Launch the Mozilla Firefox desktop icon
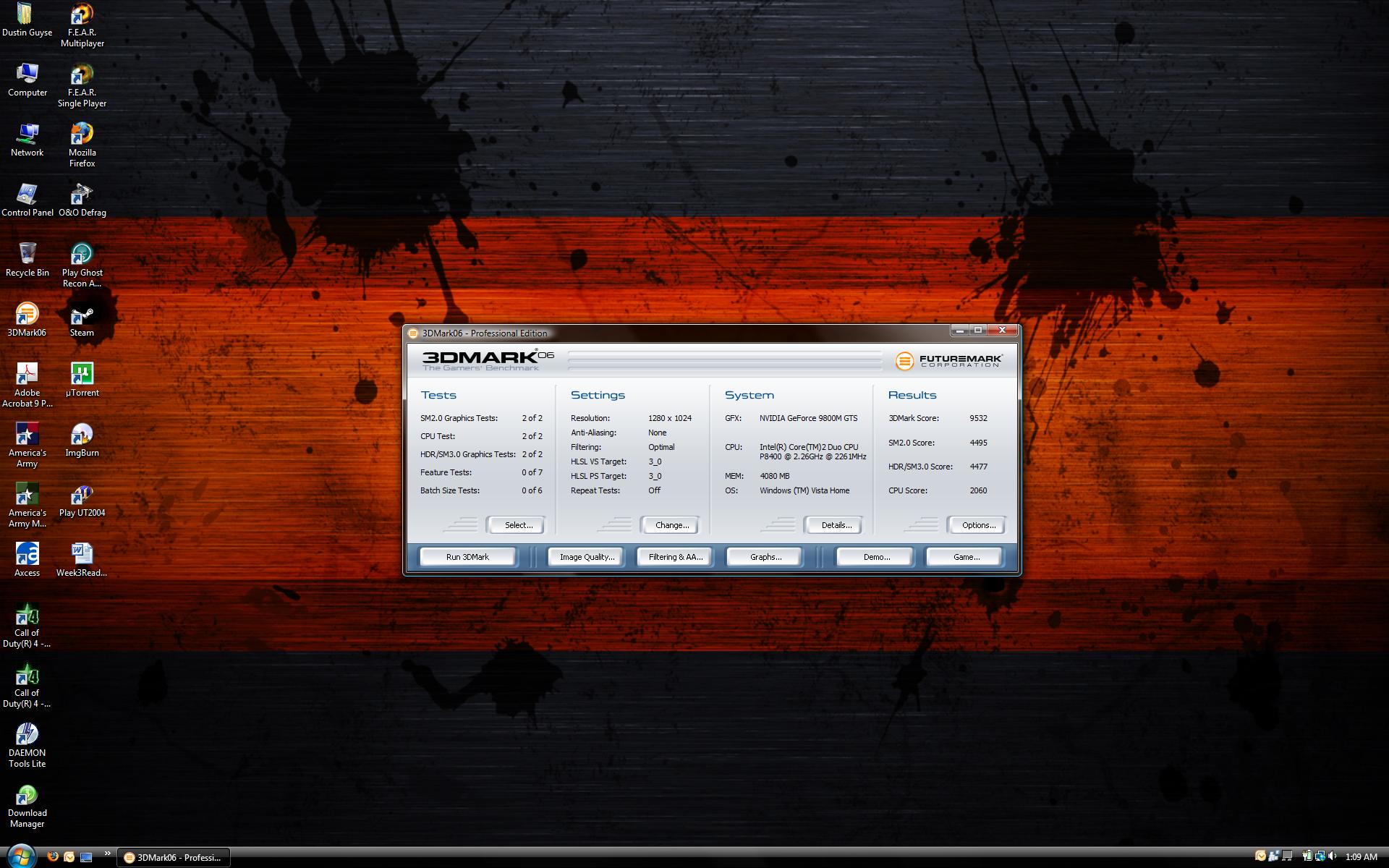This screenshot has width=1389, height=868. [x=82, y=135]
